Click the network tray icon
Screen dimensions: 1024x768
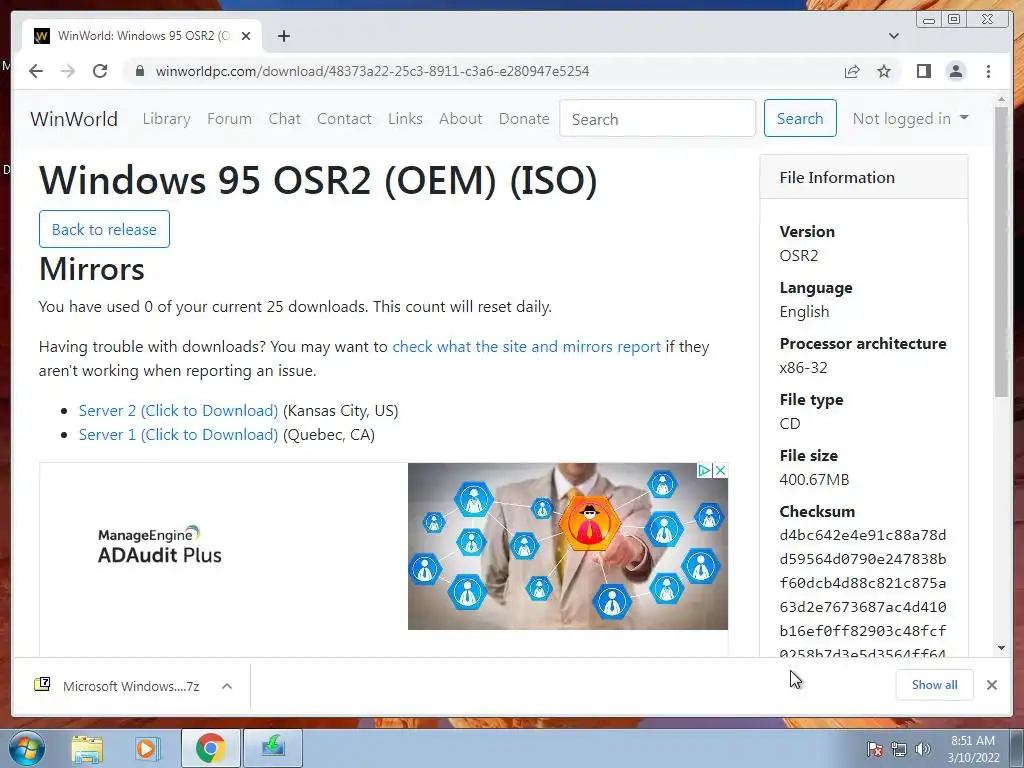point(899,749)
